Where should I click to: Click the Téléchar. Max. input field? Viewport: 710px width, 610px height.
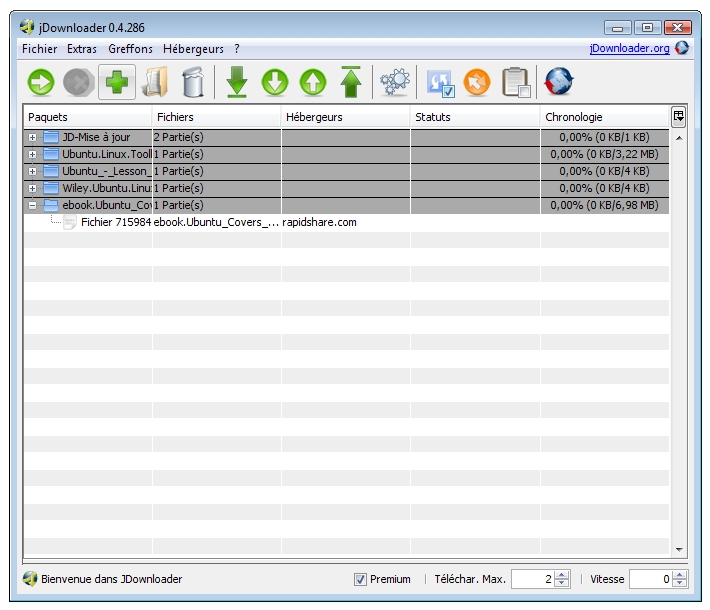tap(533, 579)
